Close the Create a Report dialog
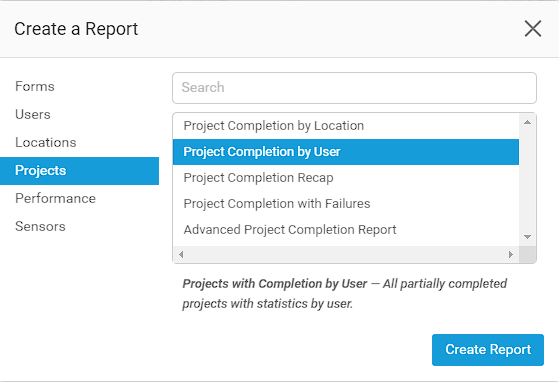Image resolution: width=559 pixels, height=382 pixels. [x=533, y=29]
